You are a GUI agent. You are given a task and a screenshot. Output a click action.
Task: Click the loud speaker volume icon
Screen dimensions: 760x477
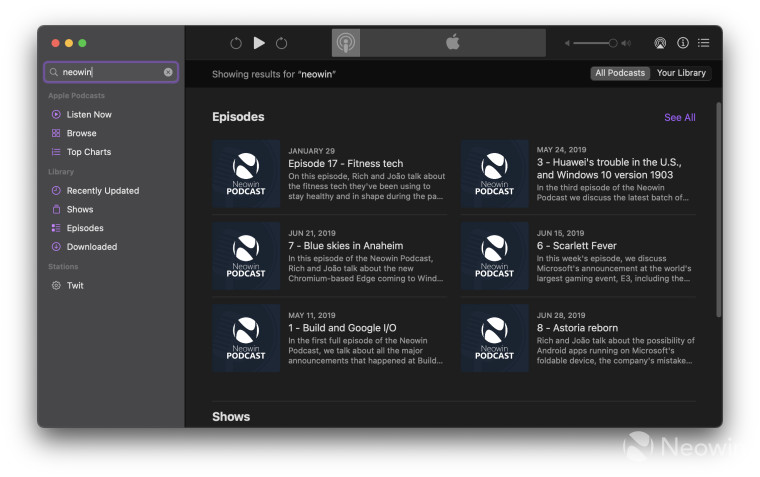(626, 43)
